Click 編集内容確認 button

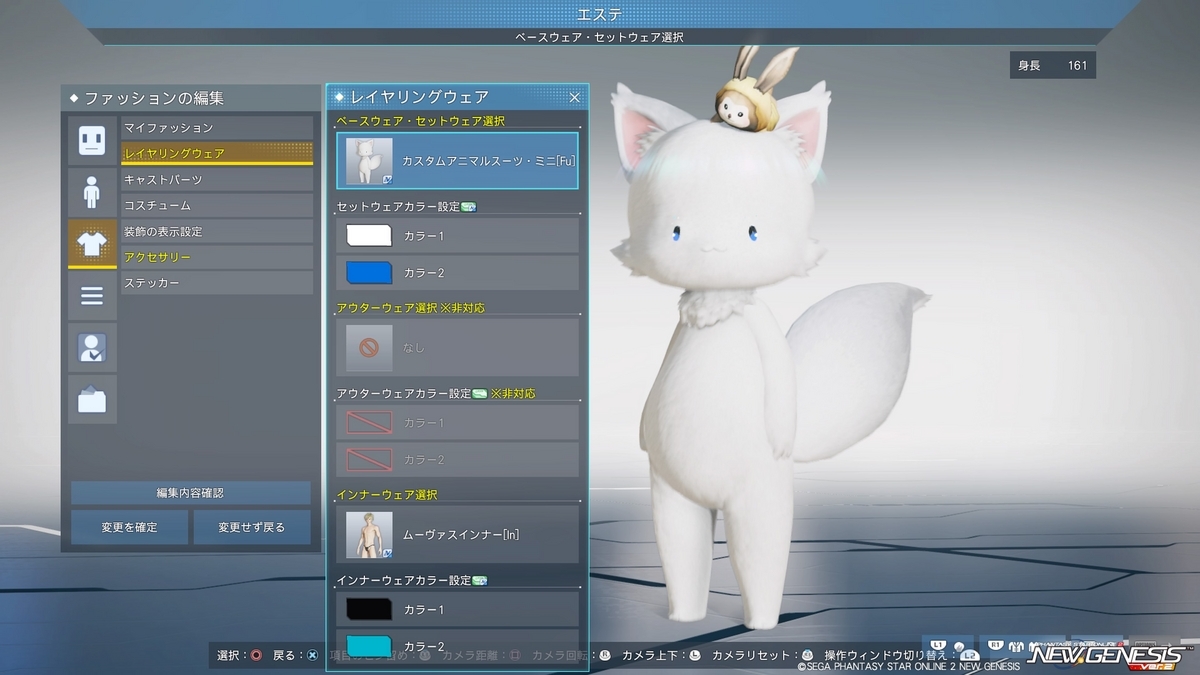point(190,493)
